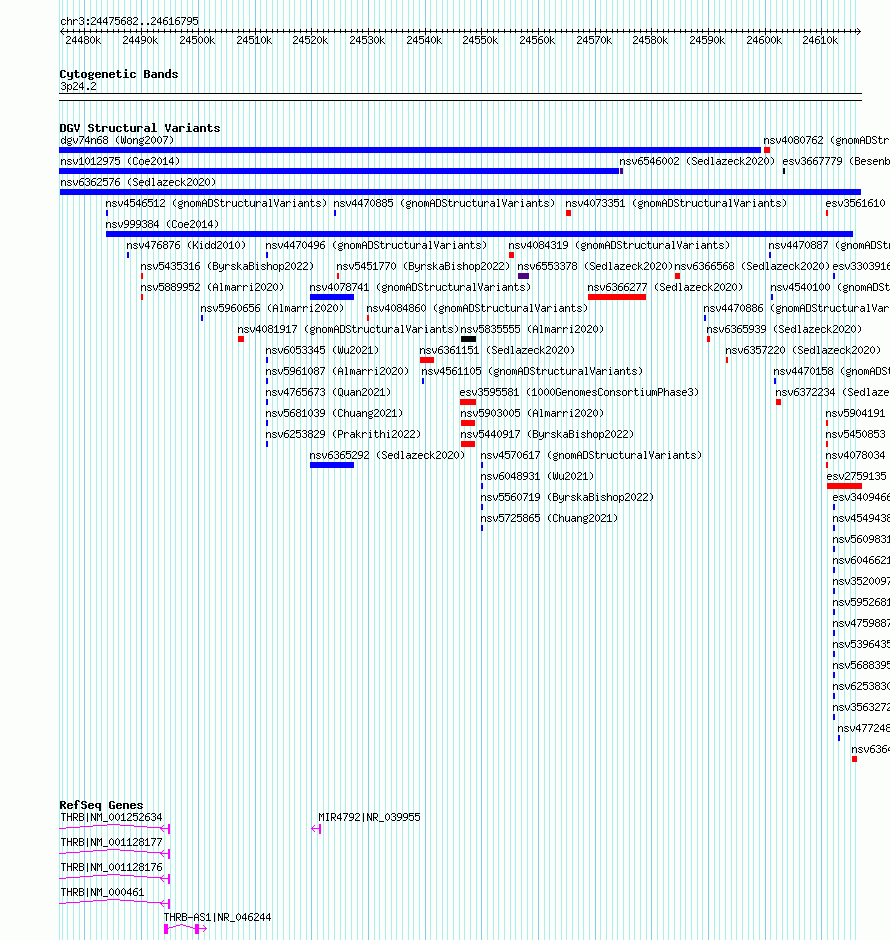Click nsv5725865 (Chuang2021) label
The width and height of the screenshot is (890, 940).
click(x=549, y=518)
